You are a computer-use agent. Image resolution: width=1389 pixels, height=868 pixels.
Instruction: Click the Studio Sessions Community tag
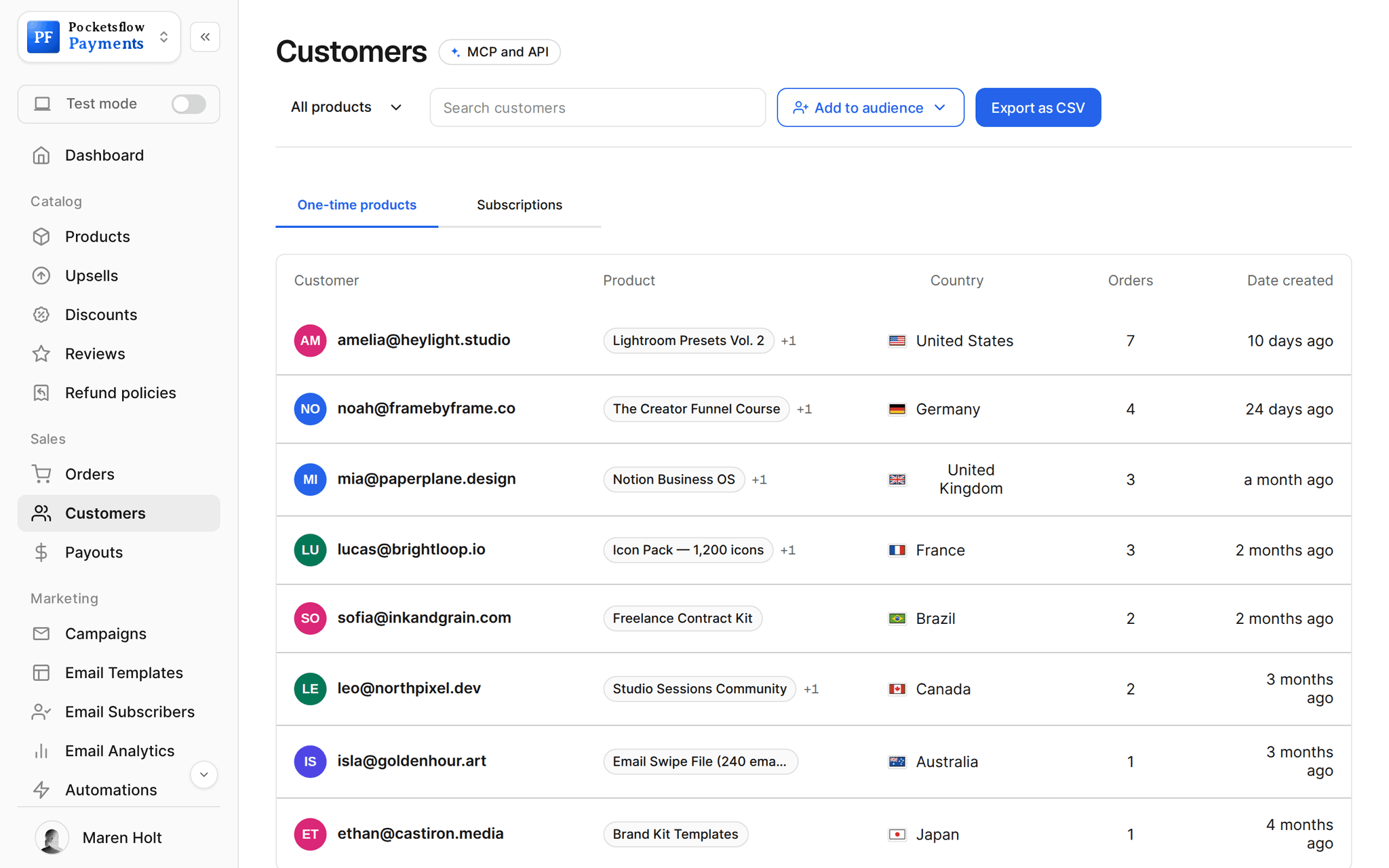coord(699,689)
